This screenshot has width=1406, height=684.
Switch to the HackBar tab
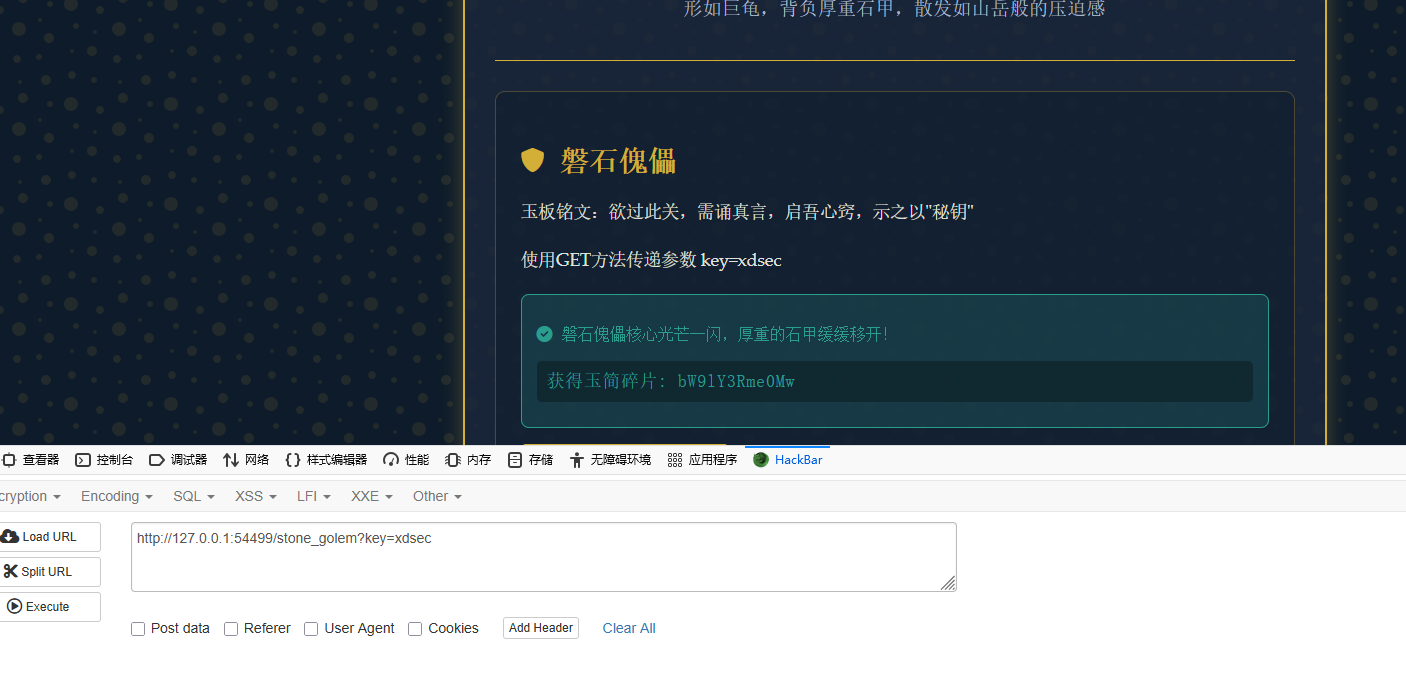coord(788,460)
